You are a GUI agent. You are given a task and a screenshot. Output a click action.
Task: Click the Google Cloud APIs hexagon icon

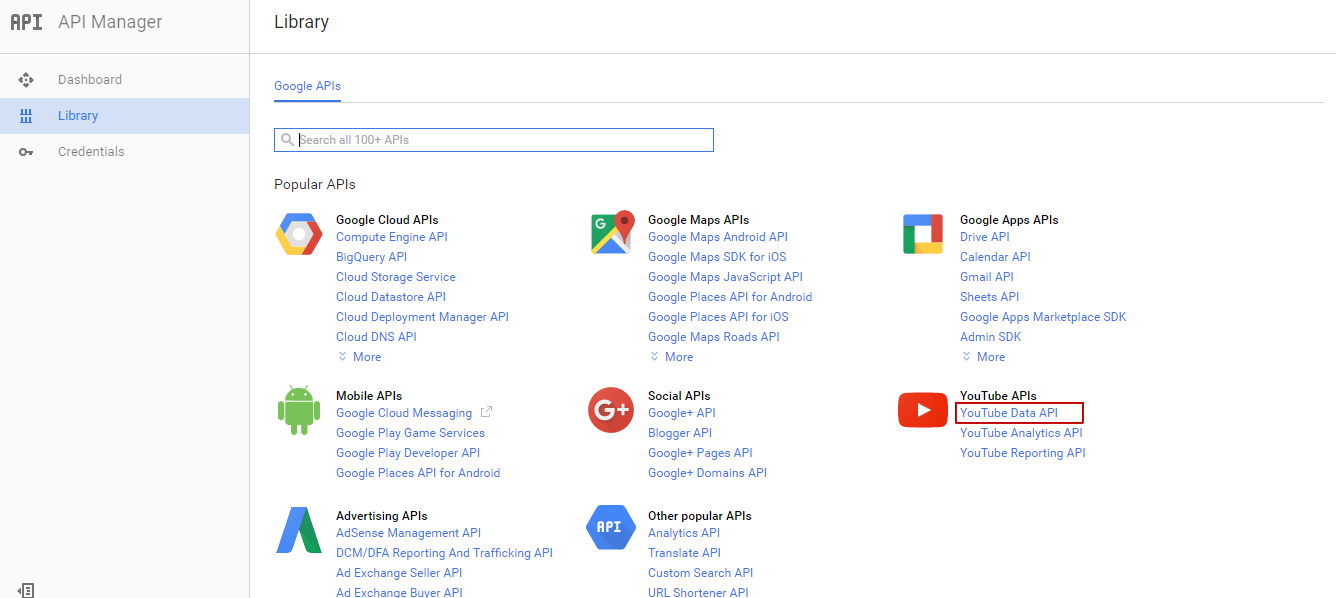click(x=299, y=235)
